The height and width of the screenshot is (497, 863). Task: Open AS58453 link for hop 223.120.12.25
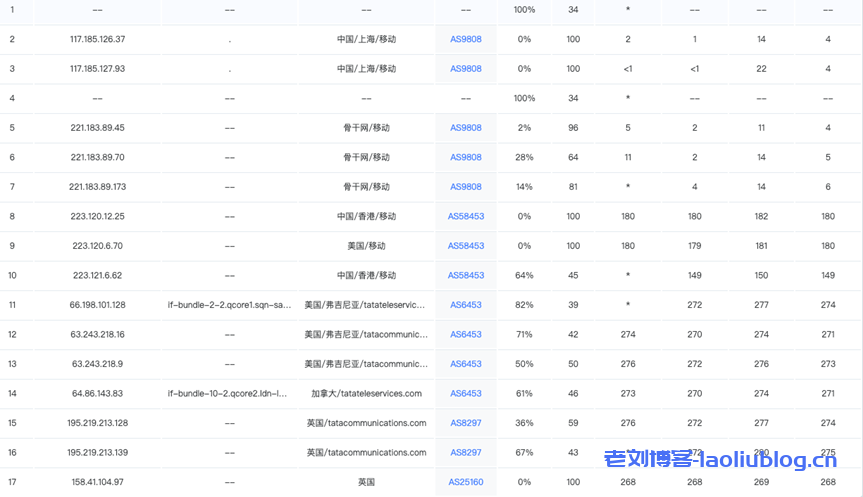[x=465, y=217]
